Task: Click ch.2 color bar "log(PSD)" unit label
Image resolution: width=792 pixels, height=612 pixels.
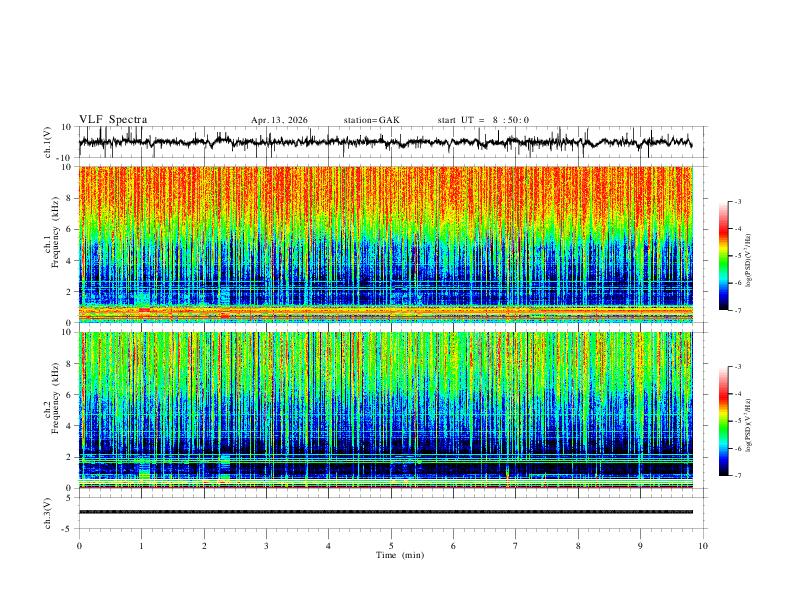Action: (748, 425)
